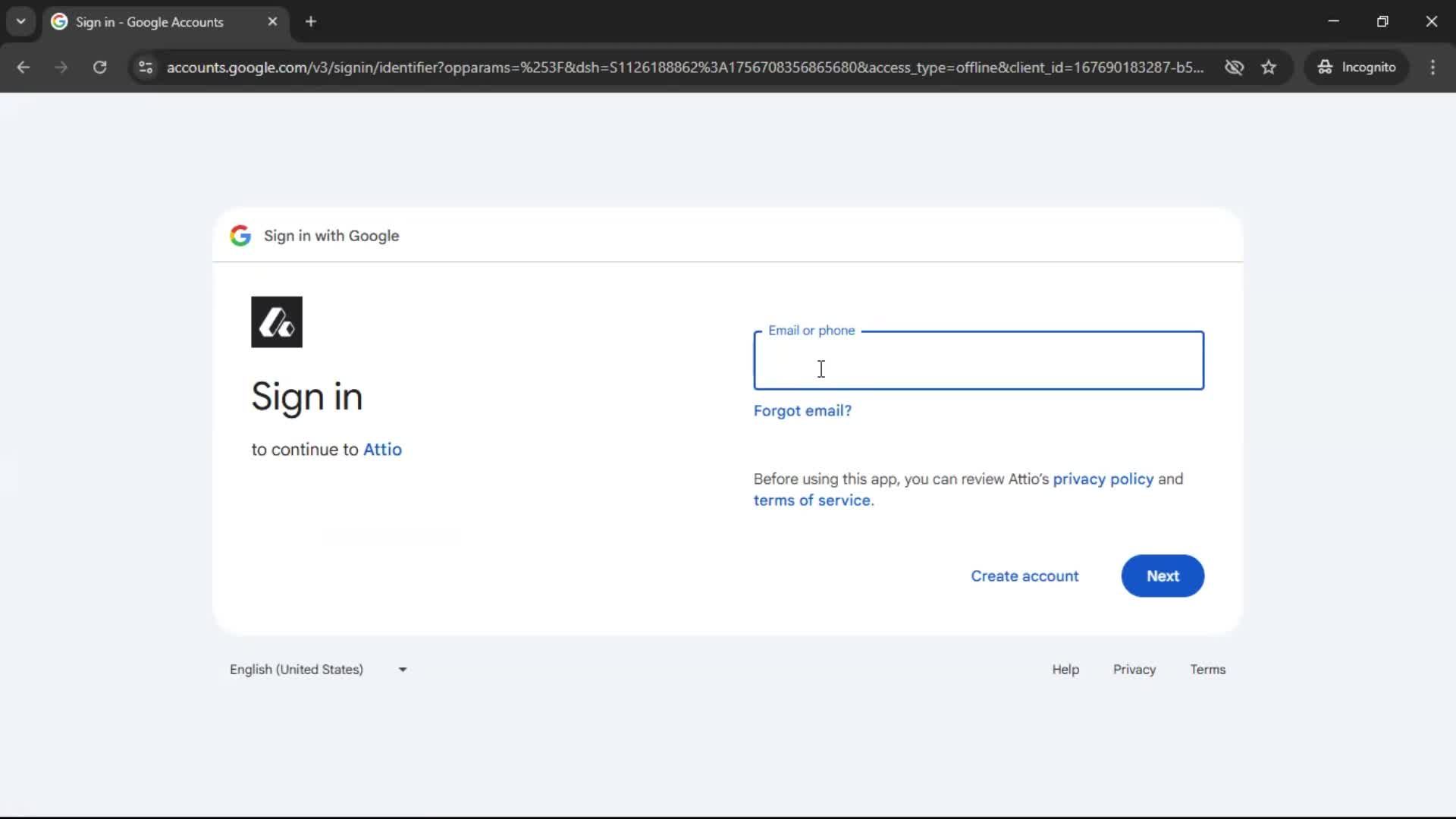Select the Sign in - Google Accounts tab
Image resolution: width=1456 pixels, height=819 pixels.
152,22
